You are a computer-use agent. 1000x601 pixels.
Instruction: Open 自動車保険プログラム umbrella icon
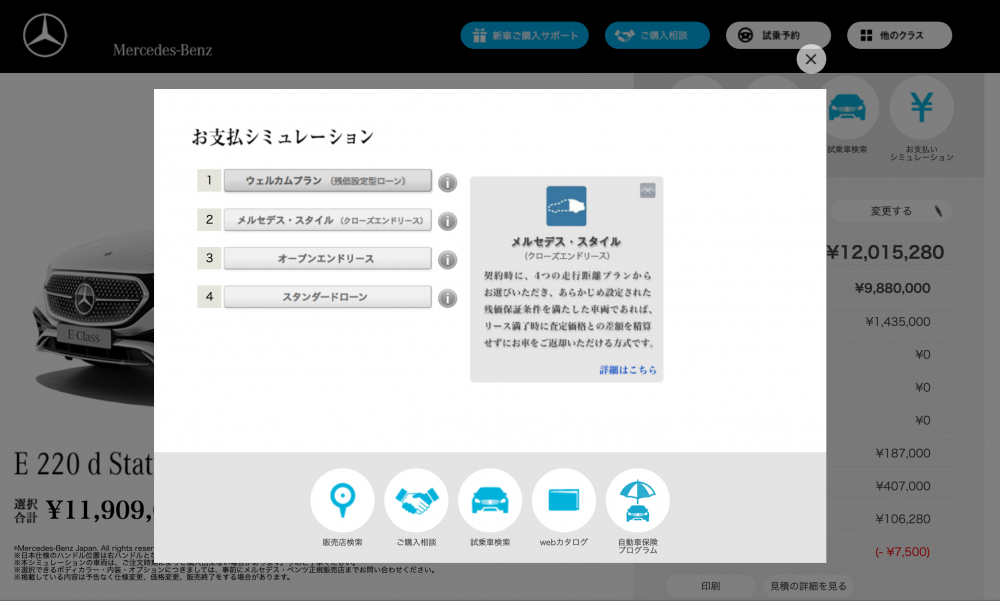637,501
